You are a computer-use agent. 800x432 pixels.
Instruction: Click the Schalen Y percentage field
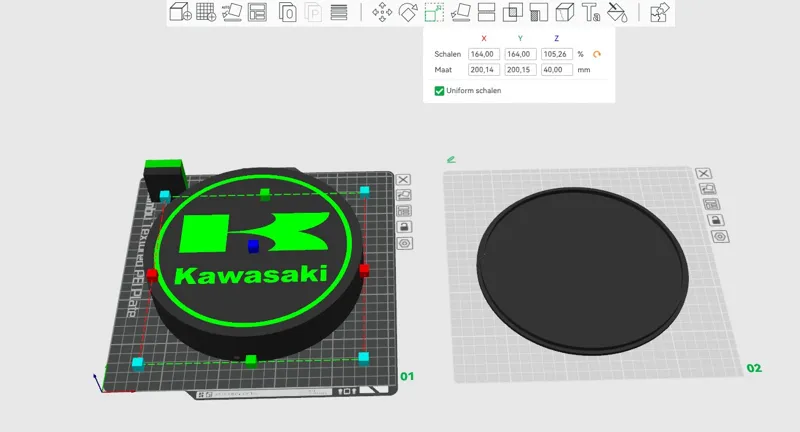tap(520, 54)
